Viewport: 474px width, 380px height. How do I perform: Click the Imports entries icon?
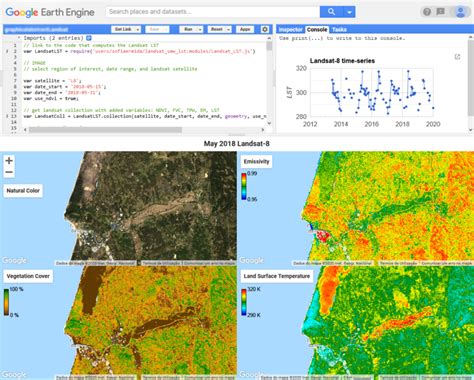coord(89,38)
